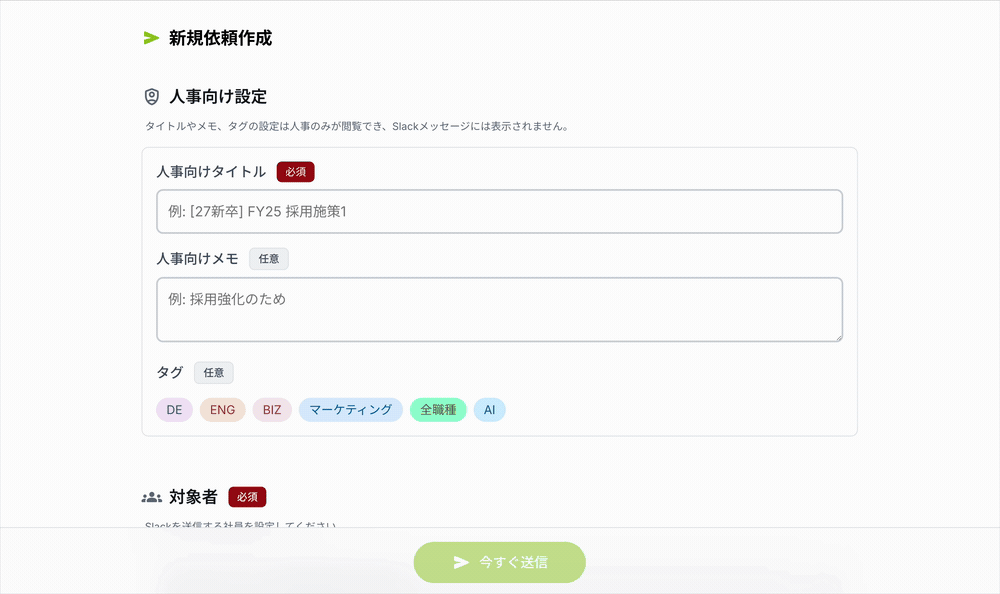The height and width of the screenshot is (594, 1000).
Task: Click the 必須 badge next to 人事向けタイトル
Action: coord(295,171)
